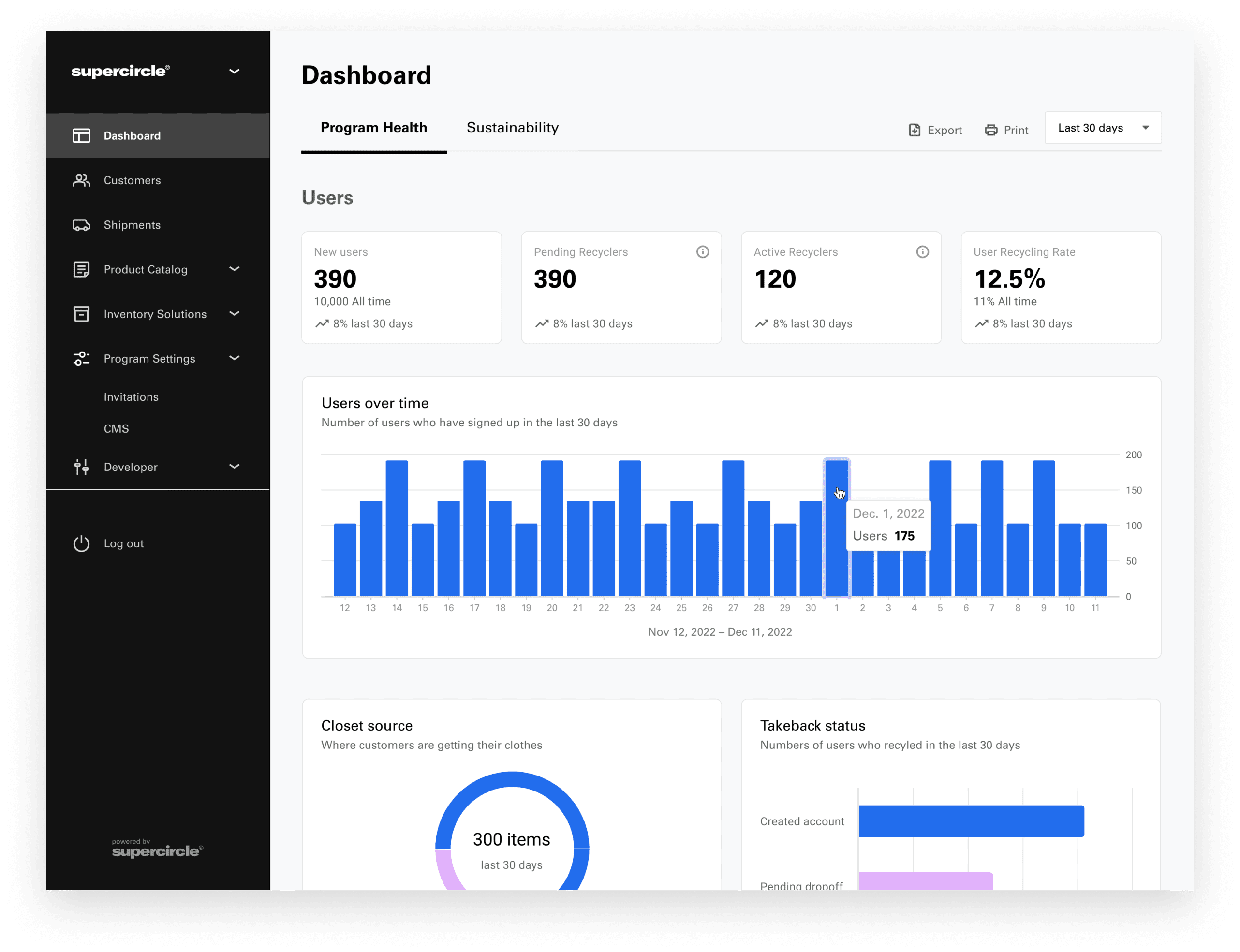Switch to the Sustainability tab
Screen dimensions: 1240x952
coord(511,127)
